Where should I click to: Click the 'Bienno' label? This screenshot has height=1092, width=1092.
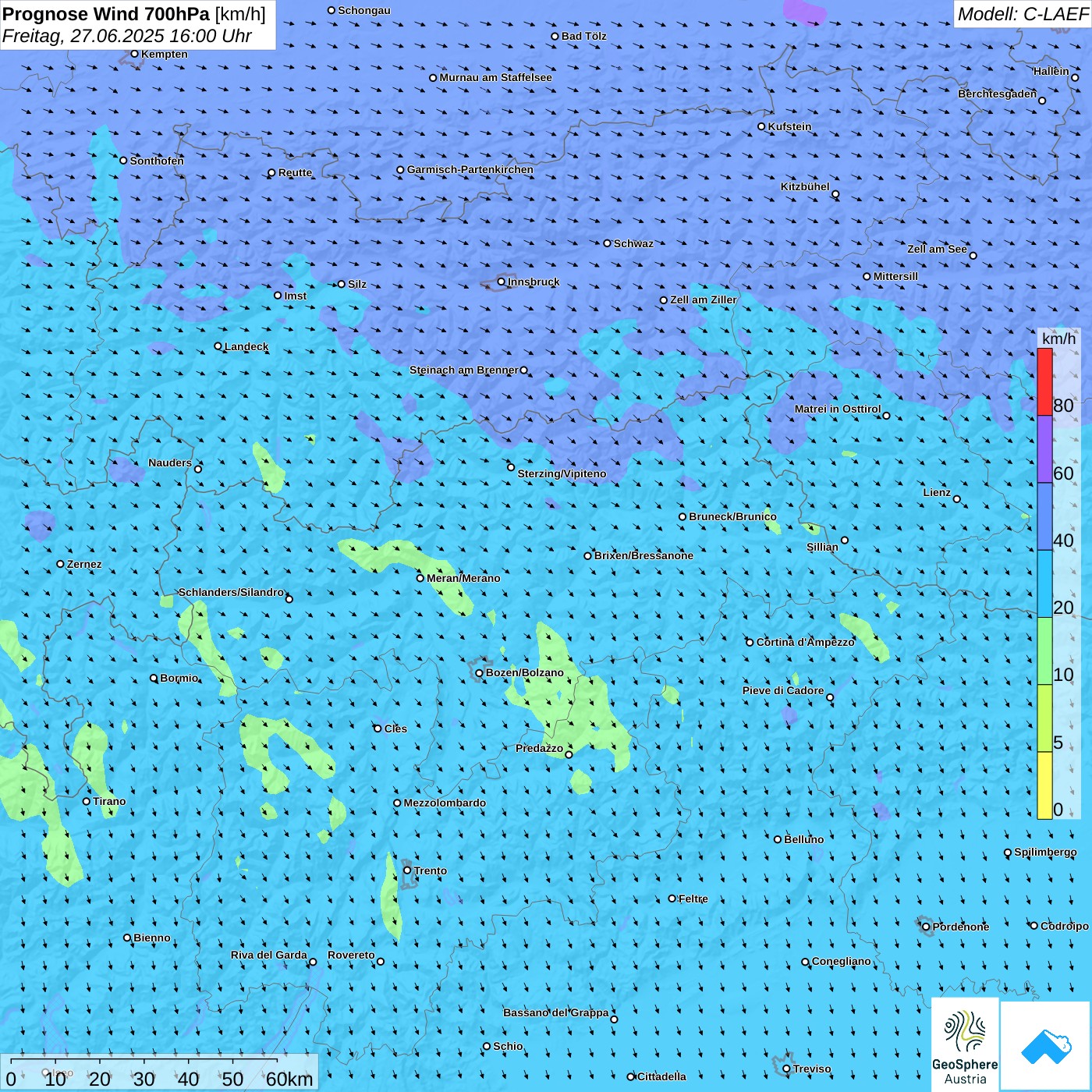tap(152, 938)
